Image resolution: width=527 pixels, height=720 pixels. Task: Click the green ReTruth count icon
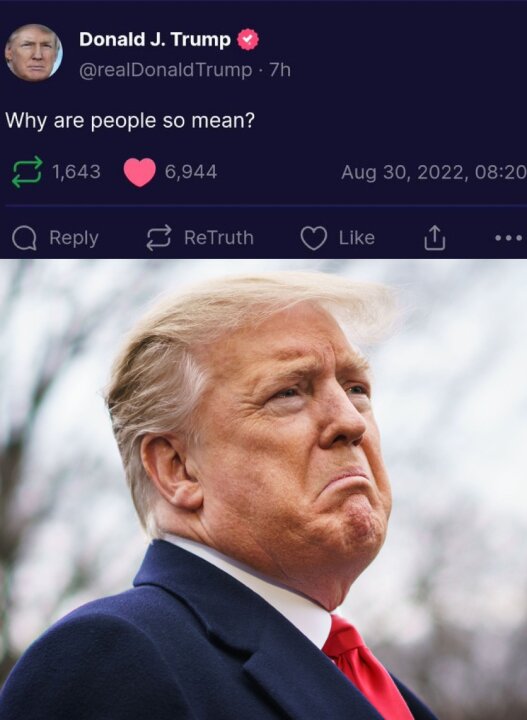click(27, 172)
